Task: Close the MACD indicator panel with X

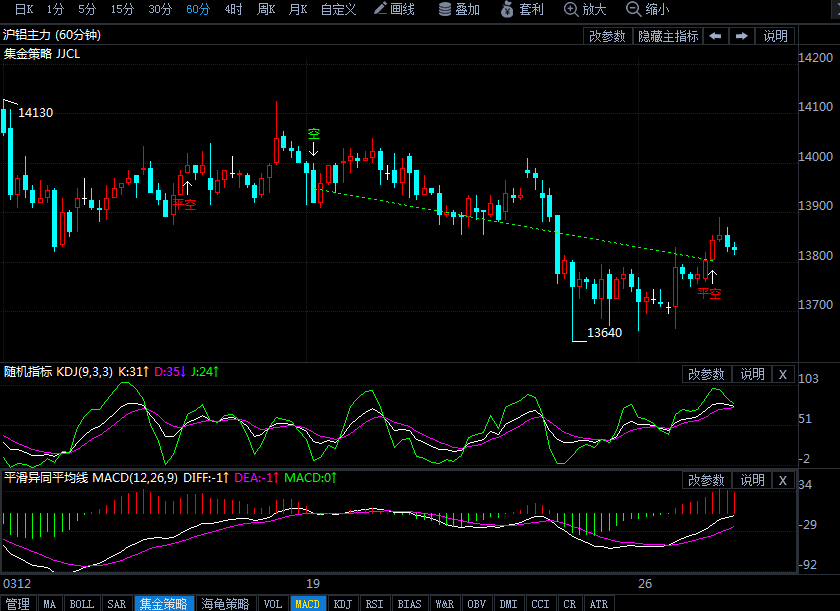Action: [x=782, y=481]
